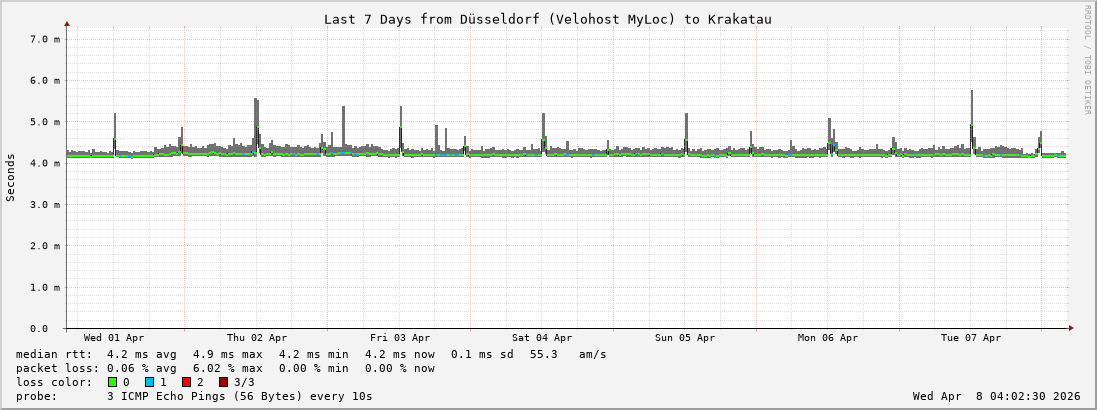Select the Mon 06 Apr date label
The image size is (1097, 410).
coord(828,338)
